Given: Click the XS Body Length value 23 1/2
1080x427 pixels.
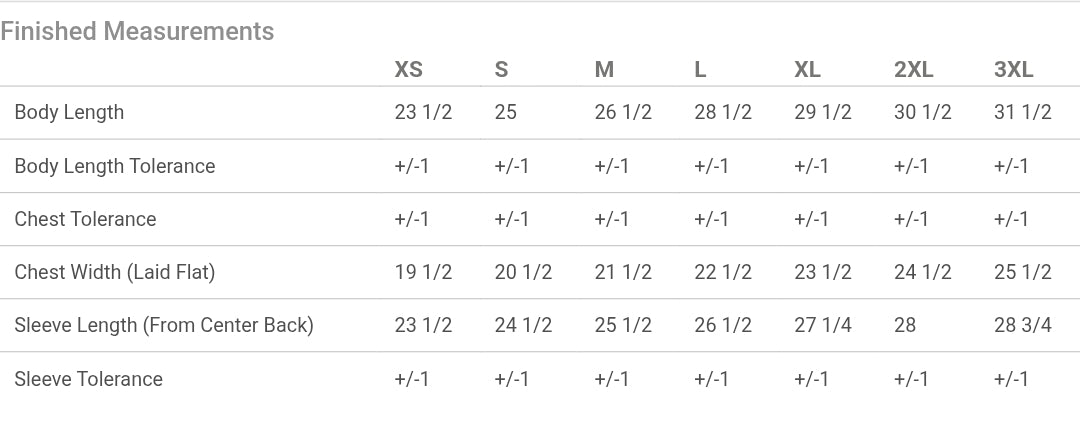Looking at the screenshot, I should click(423, 112).
